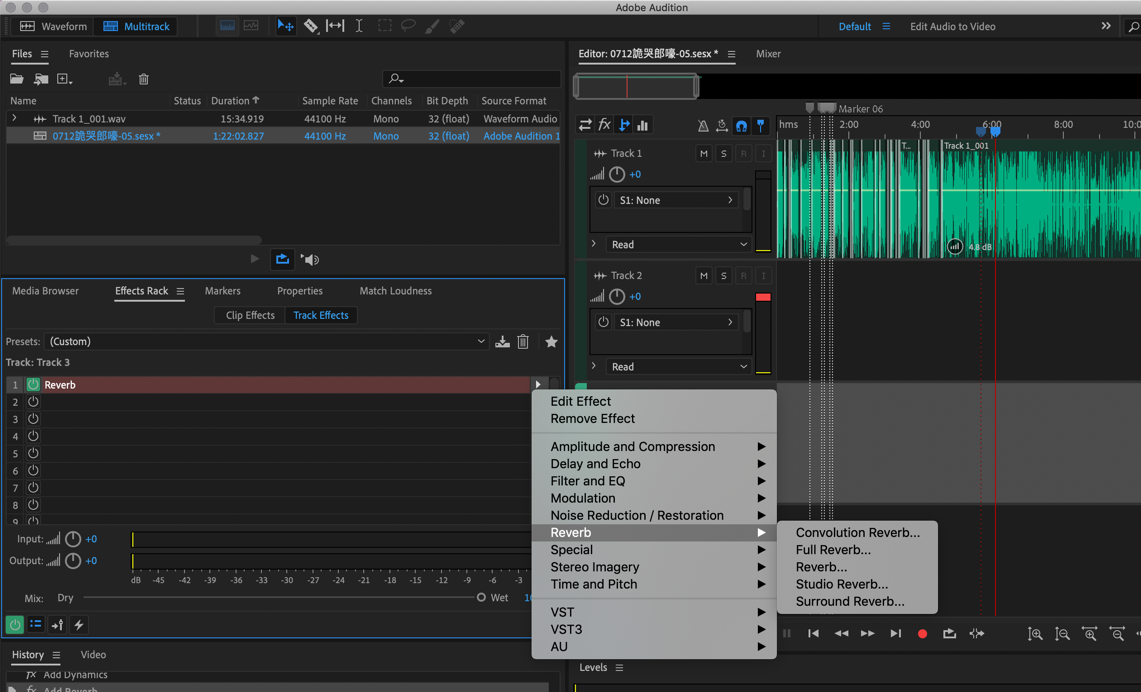Select the Slip tool
Screen dimensions: 1141x692
(335, 26)
